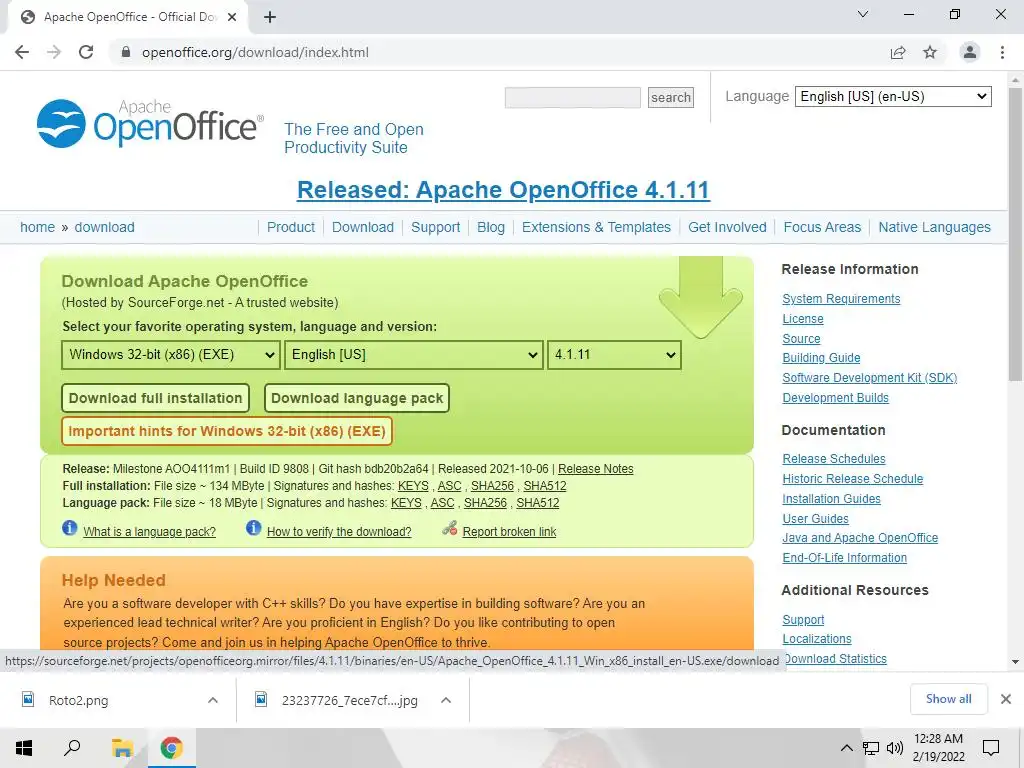Open the Download menu item in nav bar
Viewport: 1024px width, 768px height.
362,227
